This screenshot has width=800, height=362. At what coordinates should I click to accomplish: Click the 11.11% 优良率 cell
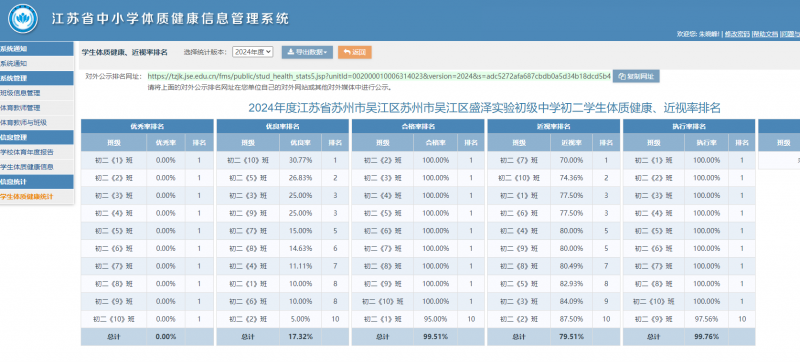pos(301,266)
